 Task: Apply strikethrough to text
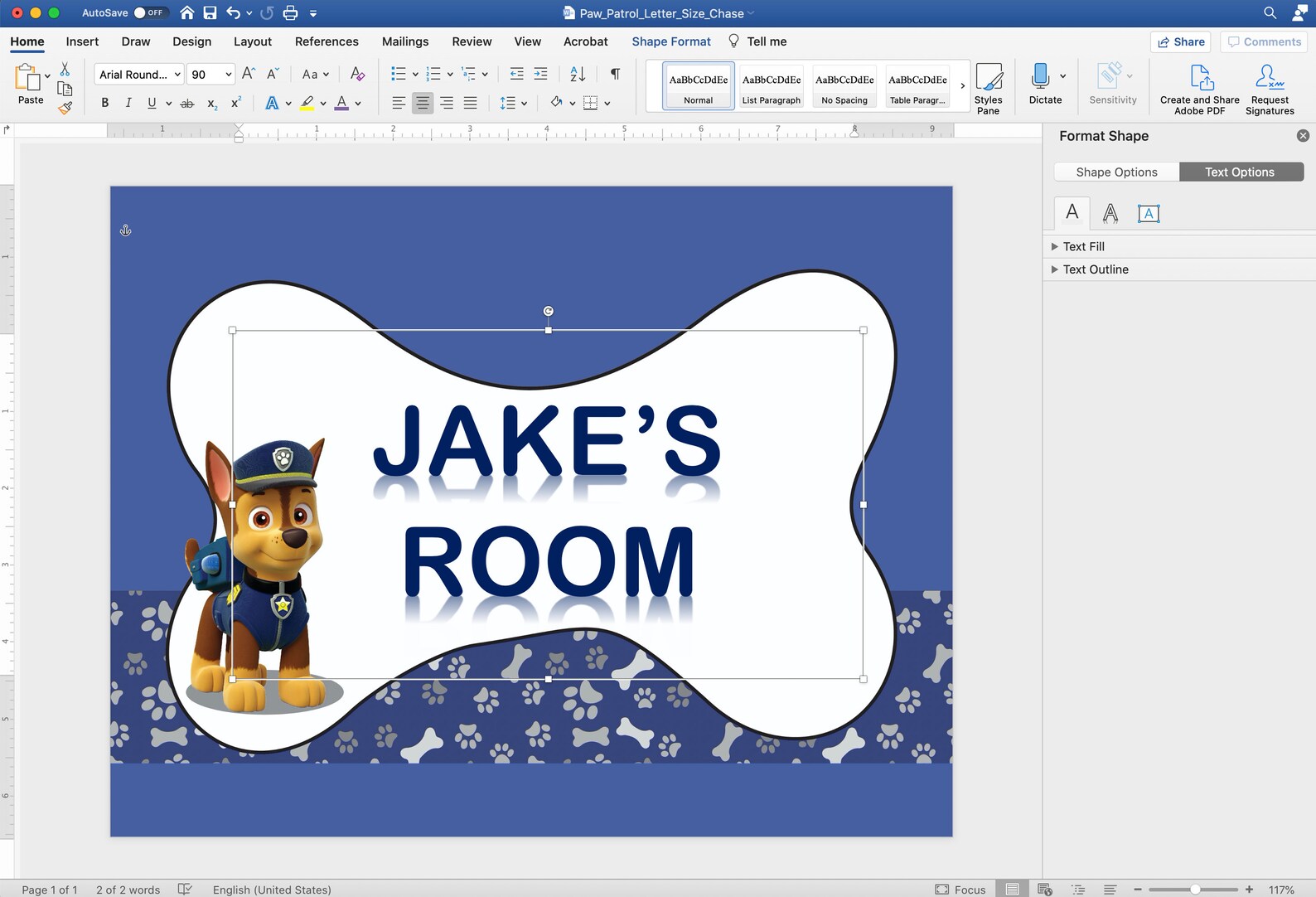pos(187,103)
